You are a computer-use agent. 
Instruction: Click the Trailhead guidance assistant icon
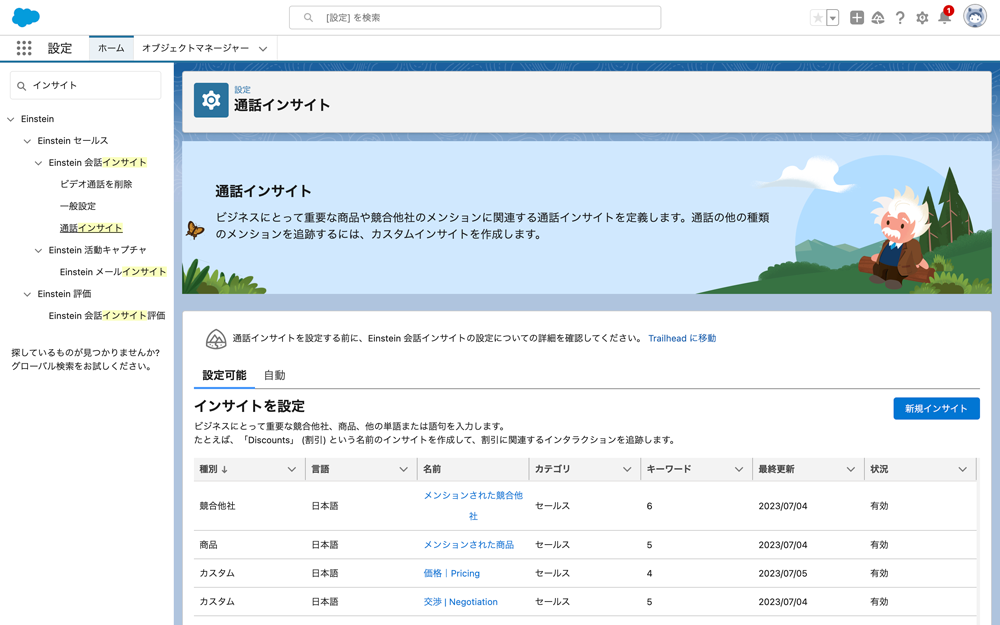click(878, 18)
